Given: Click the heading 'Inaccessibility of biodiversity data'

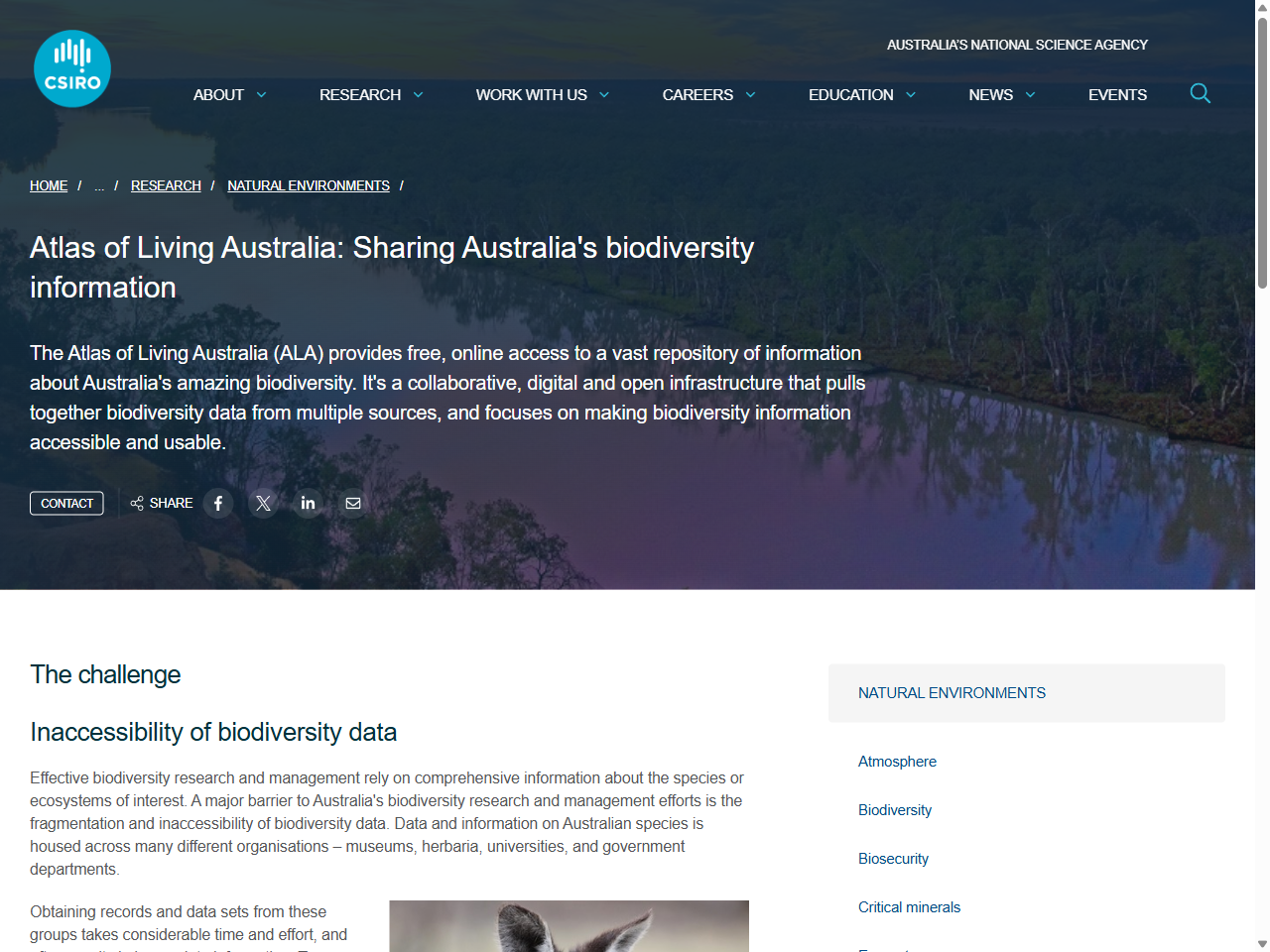Looking at the screenshot, I should click(x=213, y=732).
